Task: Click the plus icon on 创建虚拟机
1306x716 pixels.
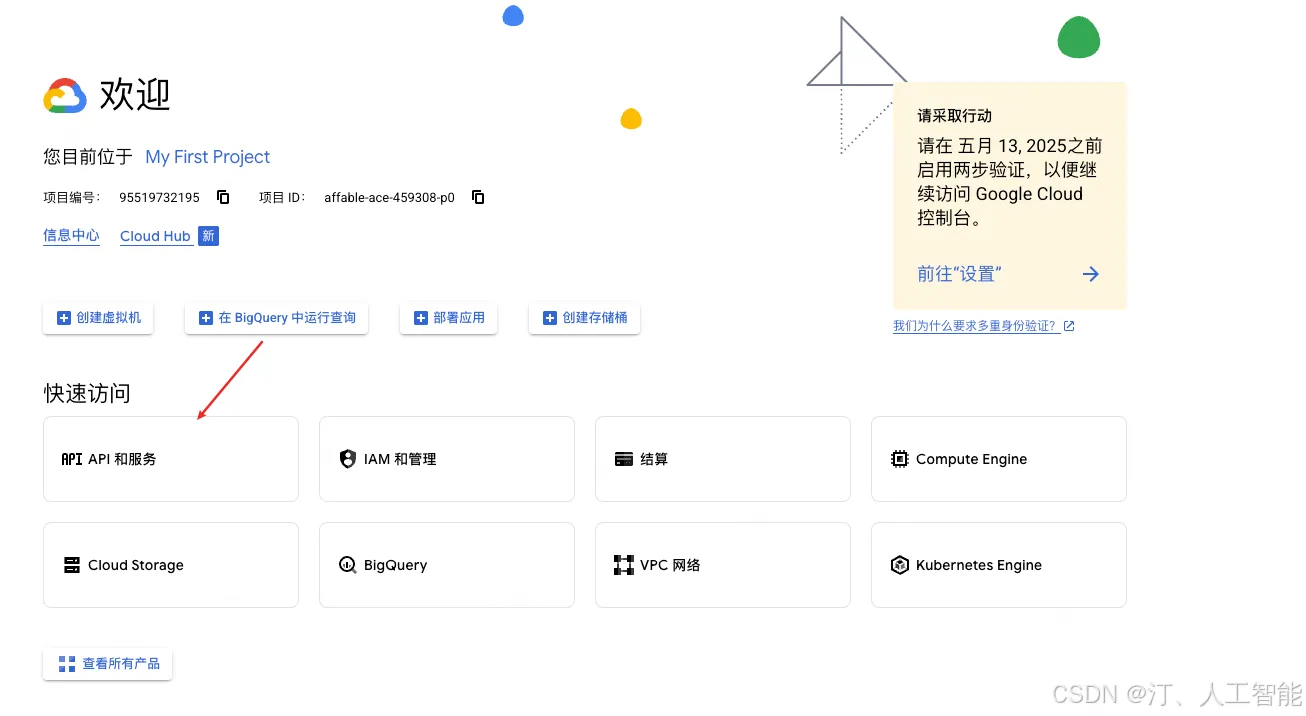Action: 64,318
